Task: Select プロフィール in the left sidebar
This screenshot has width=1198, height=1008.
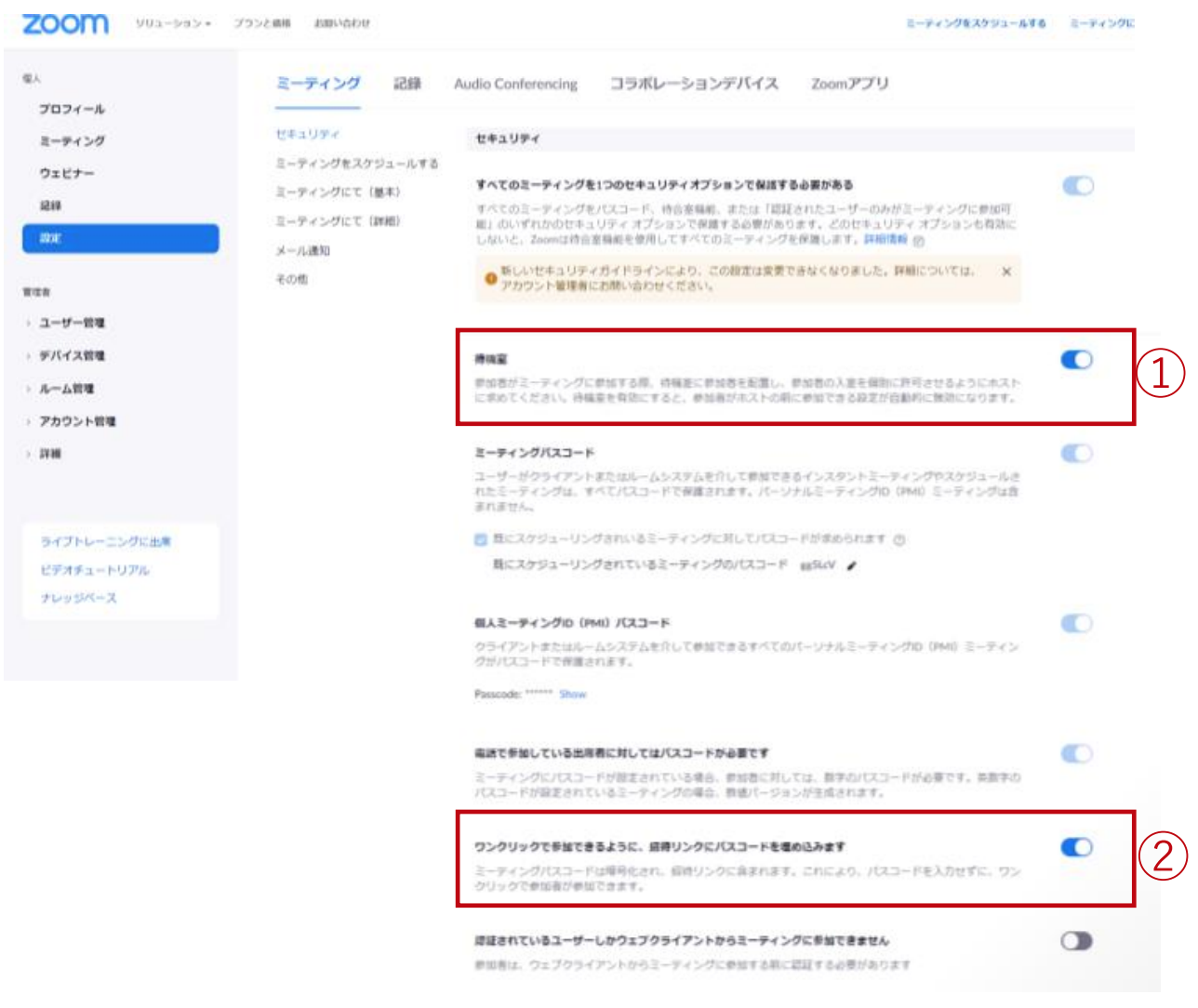Action: [x=72, y=109]
